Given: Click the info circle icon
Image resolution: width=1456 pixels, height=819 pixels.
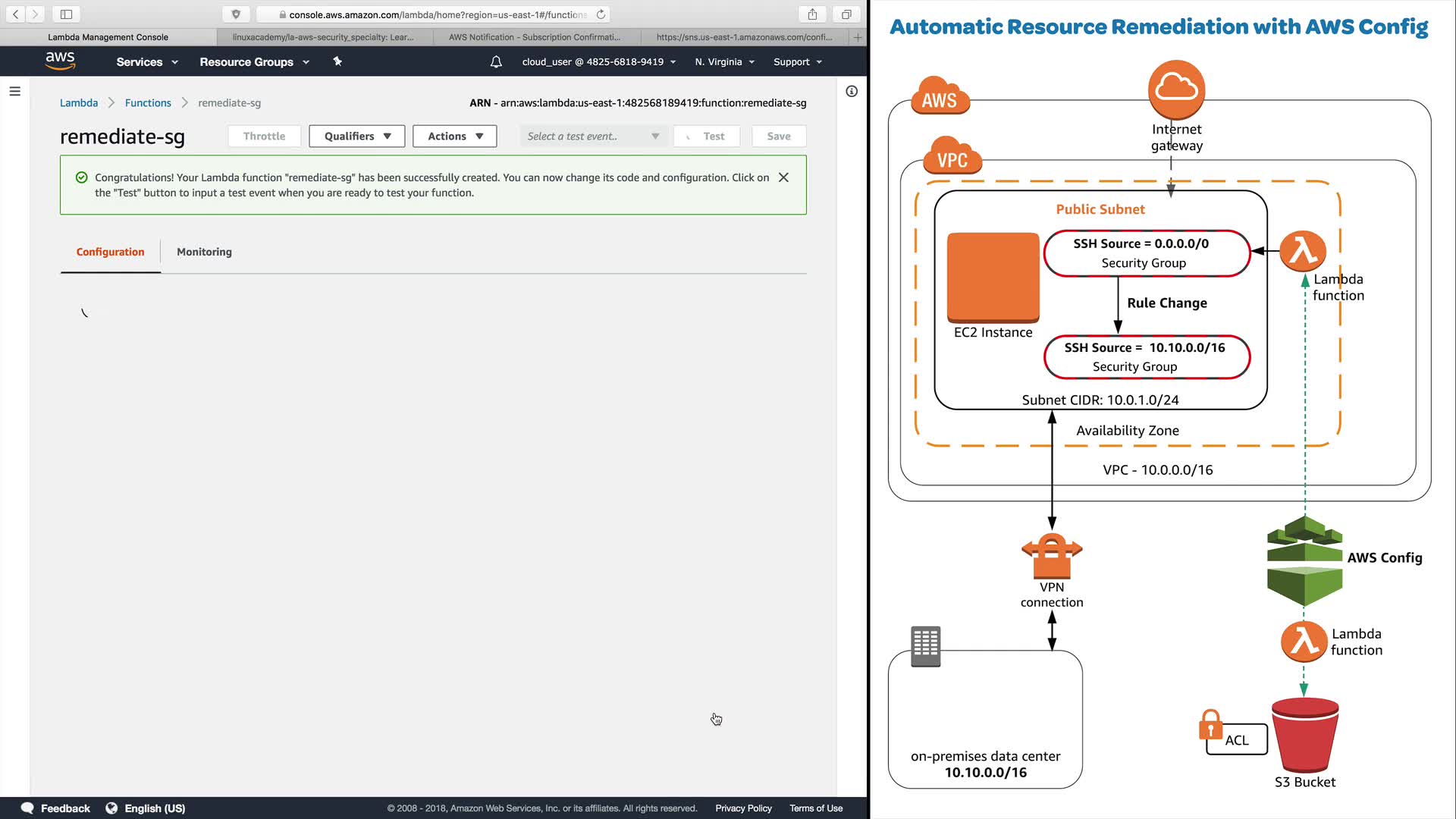Looking at the screenshot, I should tap(852, 91).
